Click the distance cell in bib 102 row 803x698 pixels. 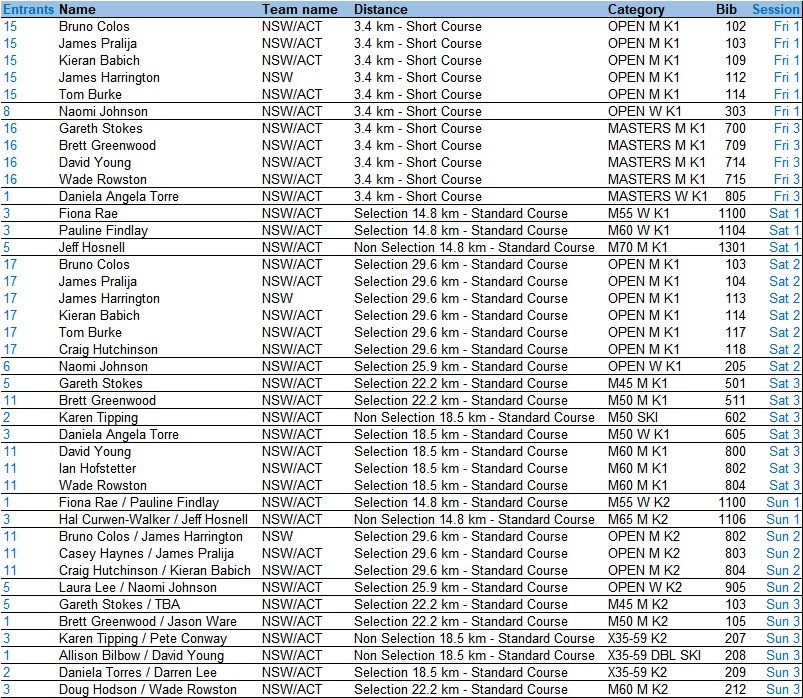418,27
